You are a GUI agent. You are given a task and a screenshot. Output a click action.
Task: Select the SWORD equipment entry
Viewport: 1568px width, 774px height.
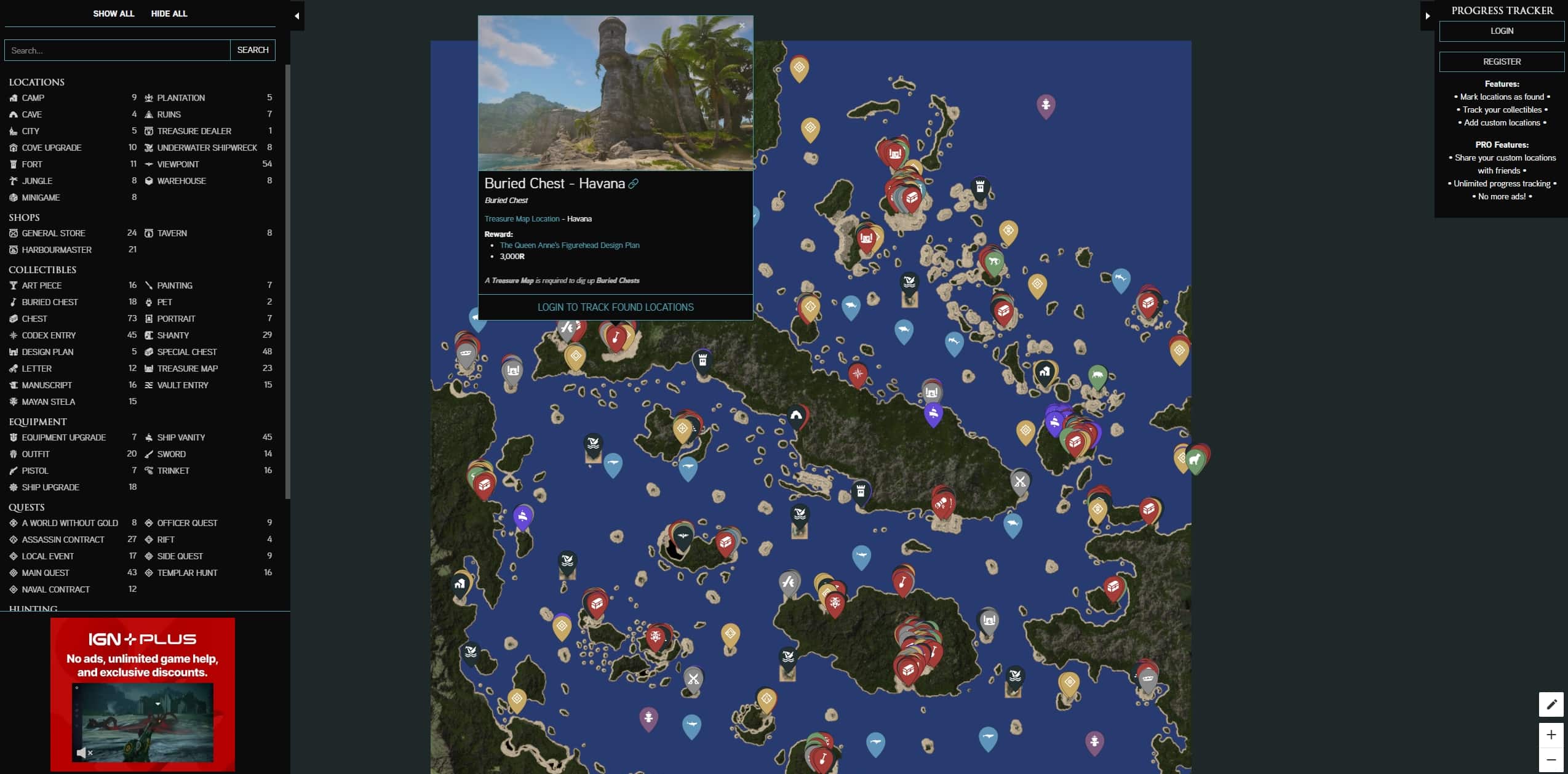click(x=208, y=454)
